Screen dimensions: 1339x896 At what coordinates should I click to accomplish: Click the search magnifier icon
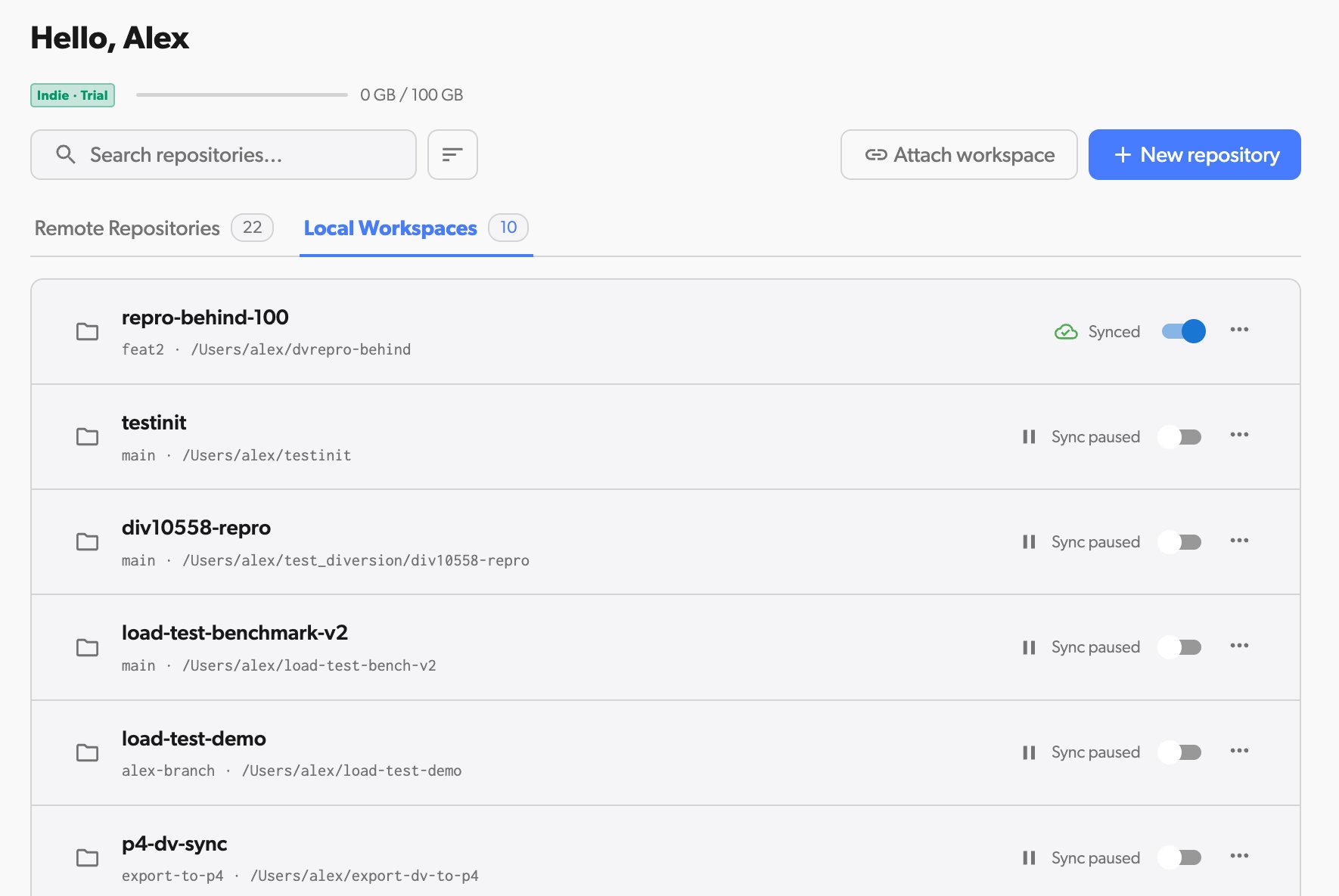click(66, 154)
